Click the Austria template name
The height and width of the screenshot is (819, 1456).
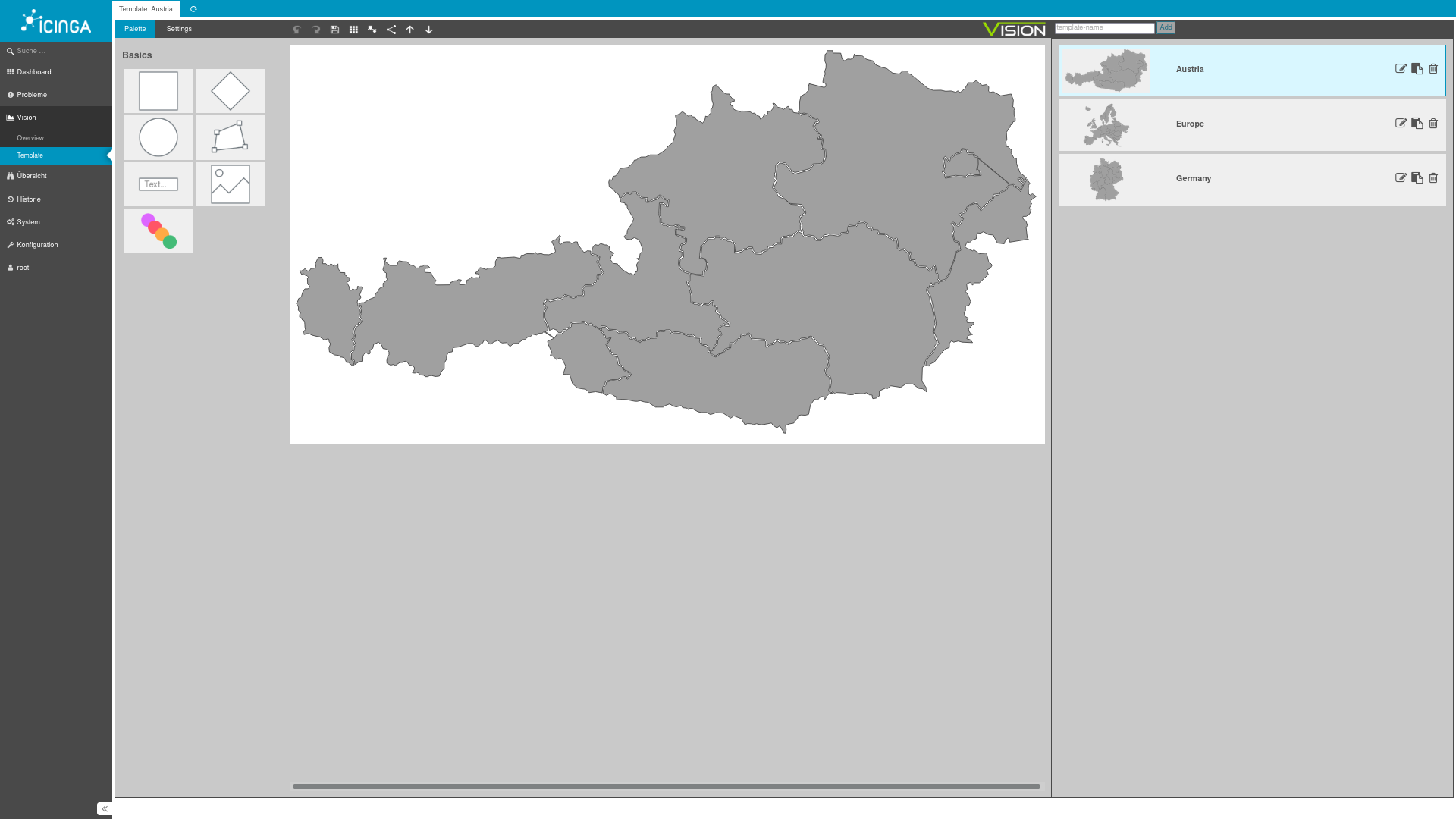point(1189,69)
